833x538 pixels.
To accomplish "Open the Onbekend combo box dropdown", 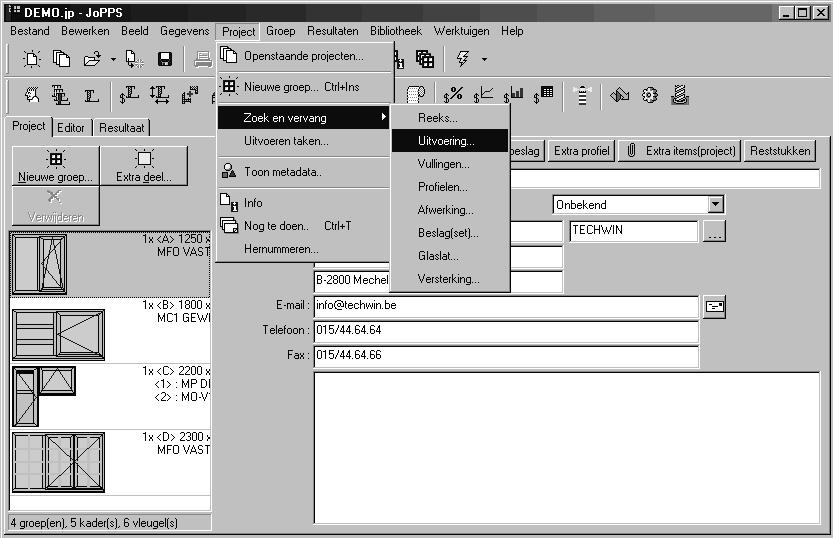I will coord(716,204).
